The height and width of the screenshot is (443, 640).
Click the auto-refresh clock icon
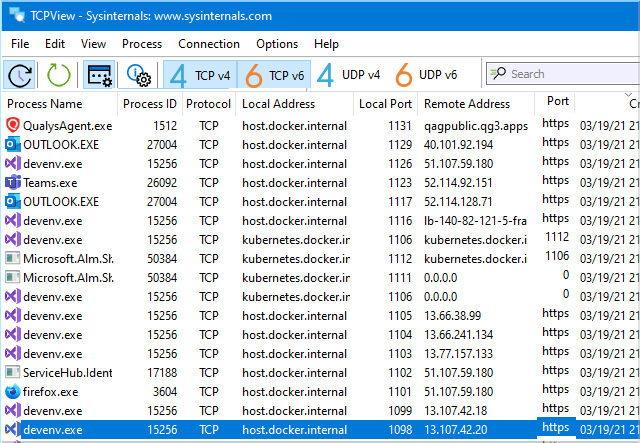click(x=20, y=75)
